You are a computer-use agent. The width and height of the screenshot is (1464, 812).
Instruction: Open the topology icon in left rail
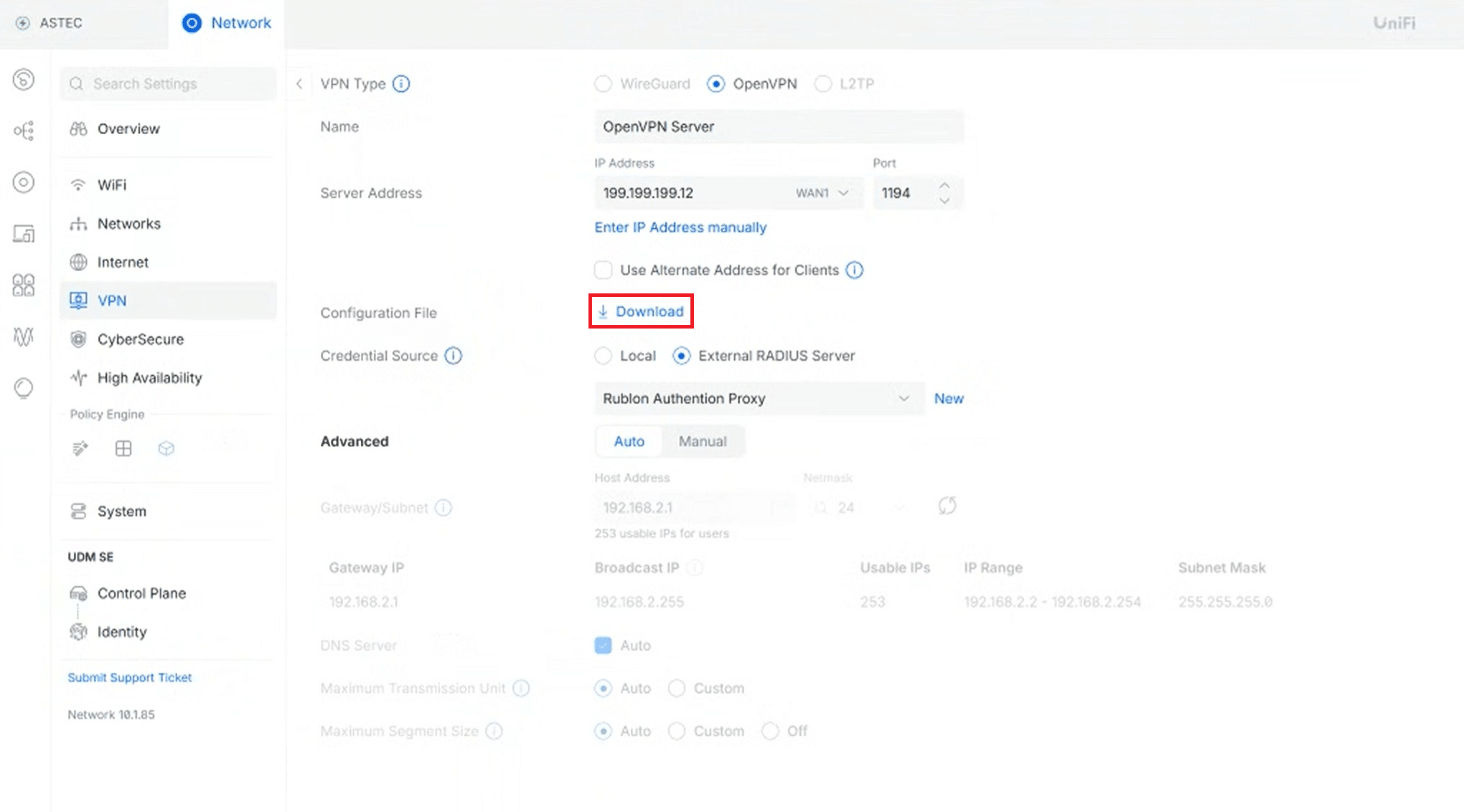tap(24, 131)
